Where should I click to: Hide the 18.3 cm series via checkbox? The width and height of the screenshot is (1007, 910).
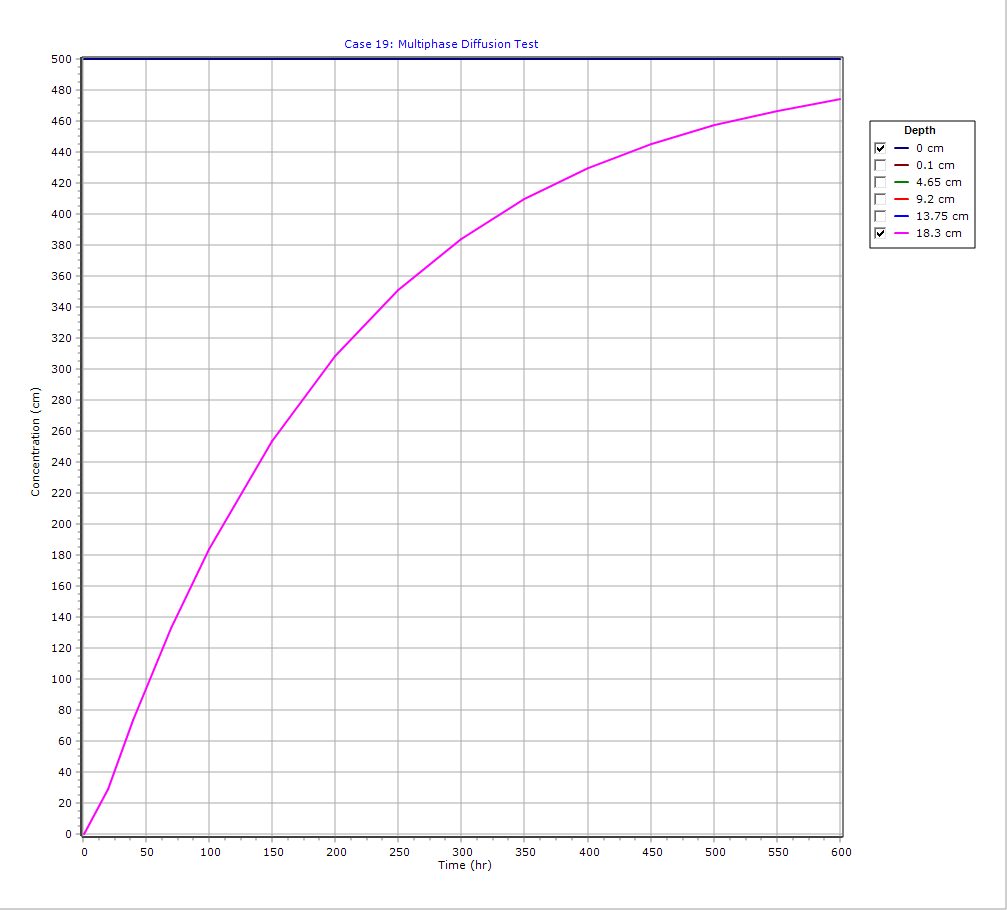(x=880, y=233)
